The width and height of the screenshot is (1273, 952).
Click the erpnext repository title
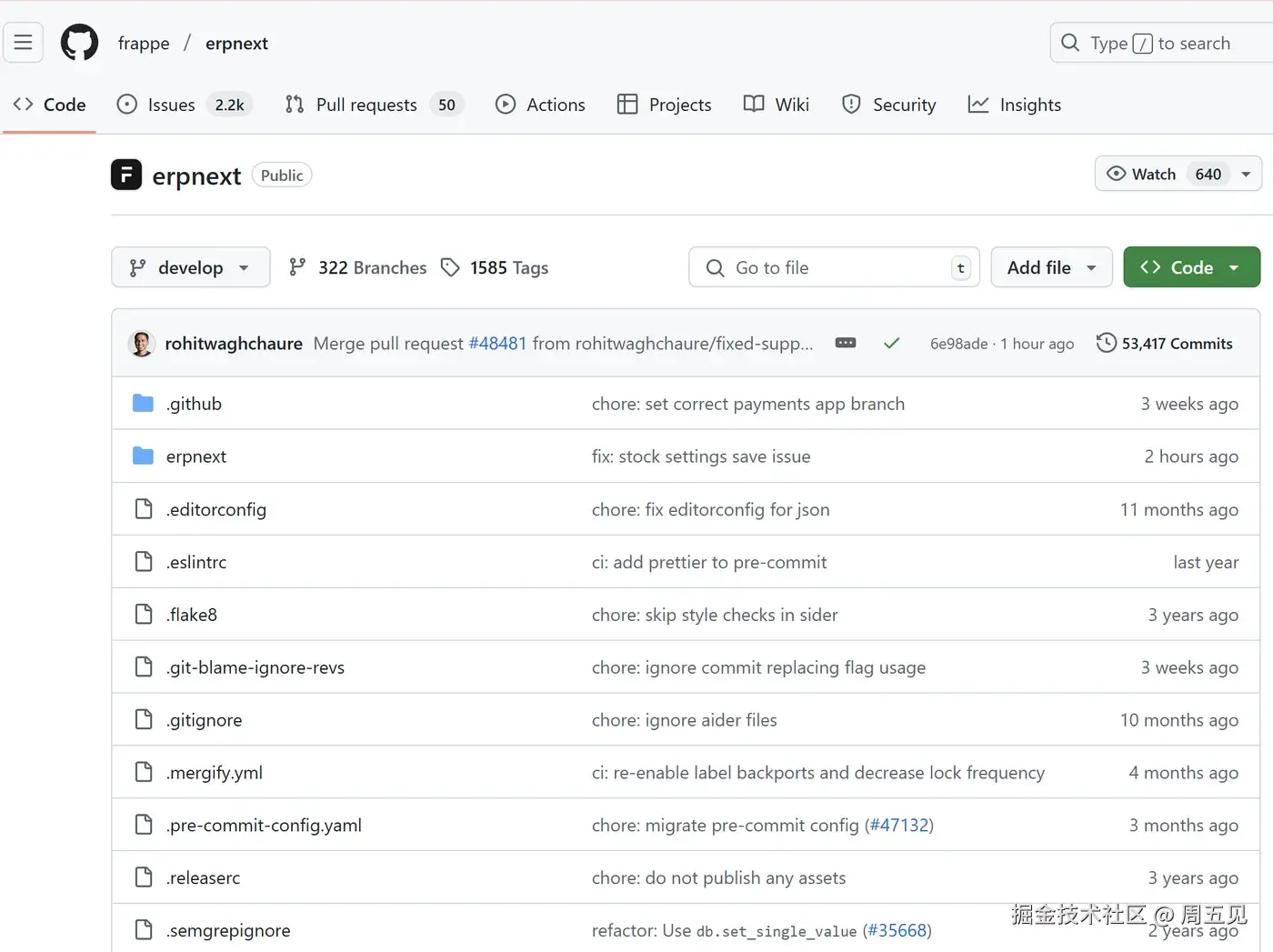[196, 176]
